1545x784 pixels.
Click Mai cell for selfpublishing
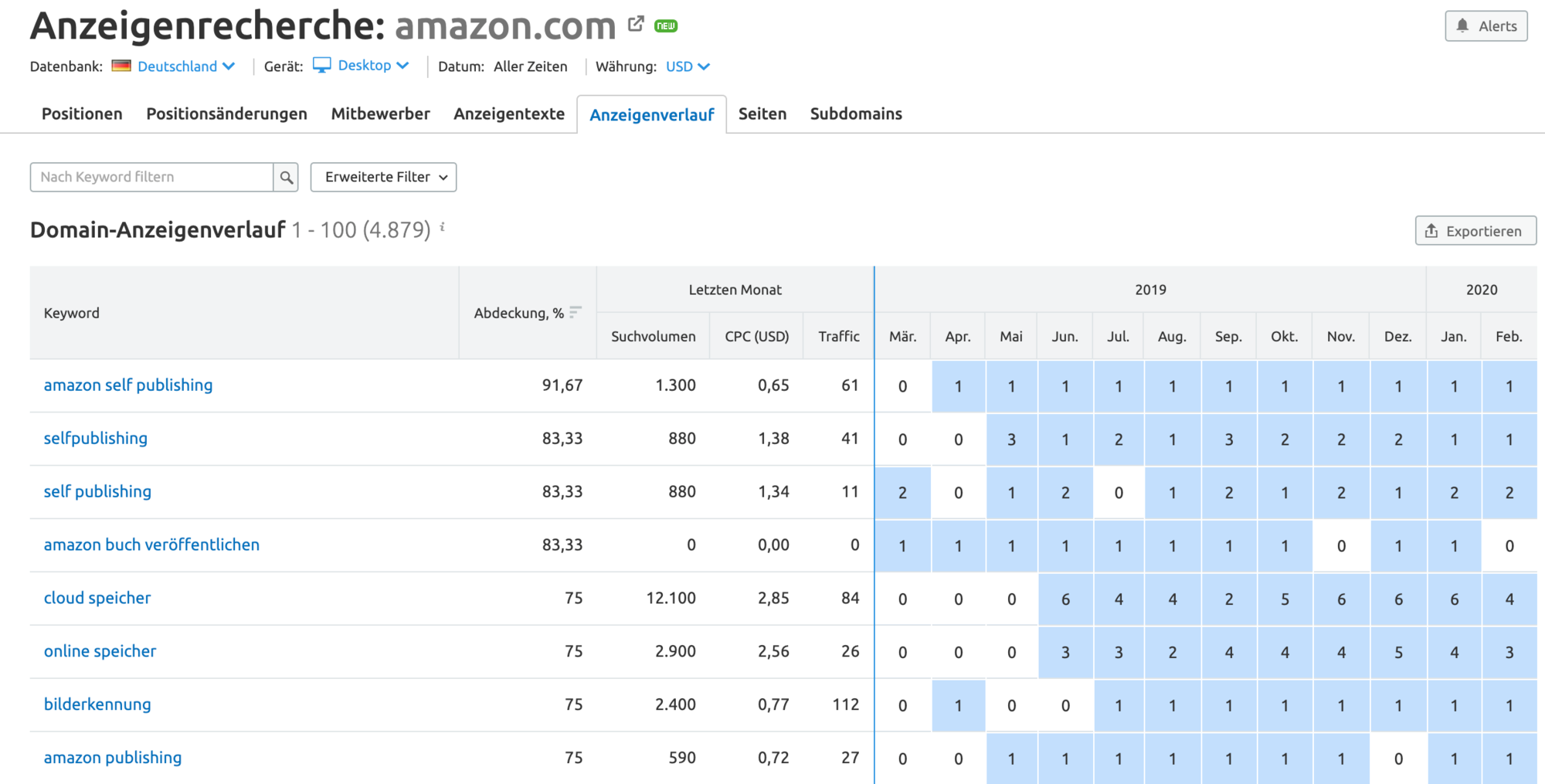(x=1011, y=440)
